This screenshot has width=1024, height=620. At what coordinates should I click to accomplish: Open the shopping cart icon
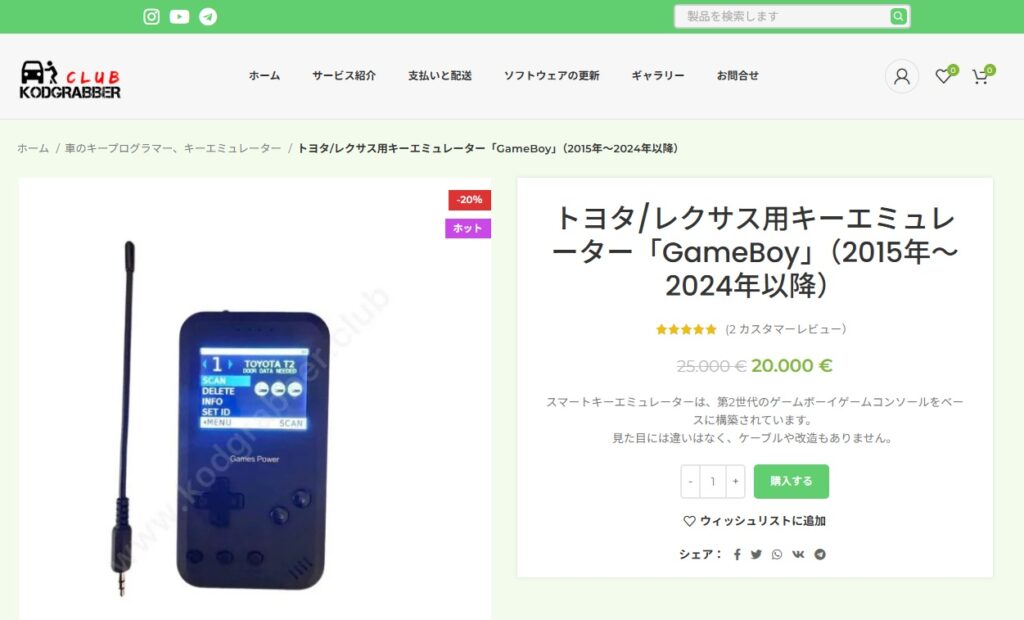[x=980, y=76]
